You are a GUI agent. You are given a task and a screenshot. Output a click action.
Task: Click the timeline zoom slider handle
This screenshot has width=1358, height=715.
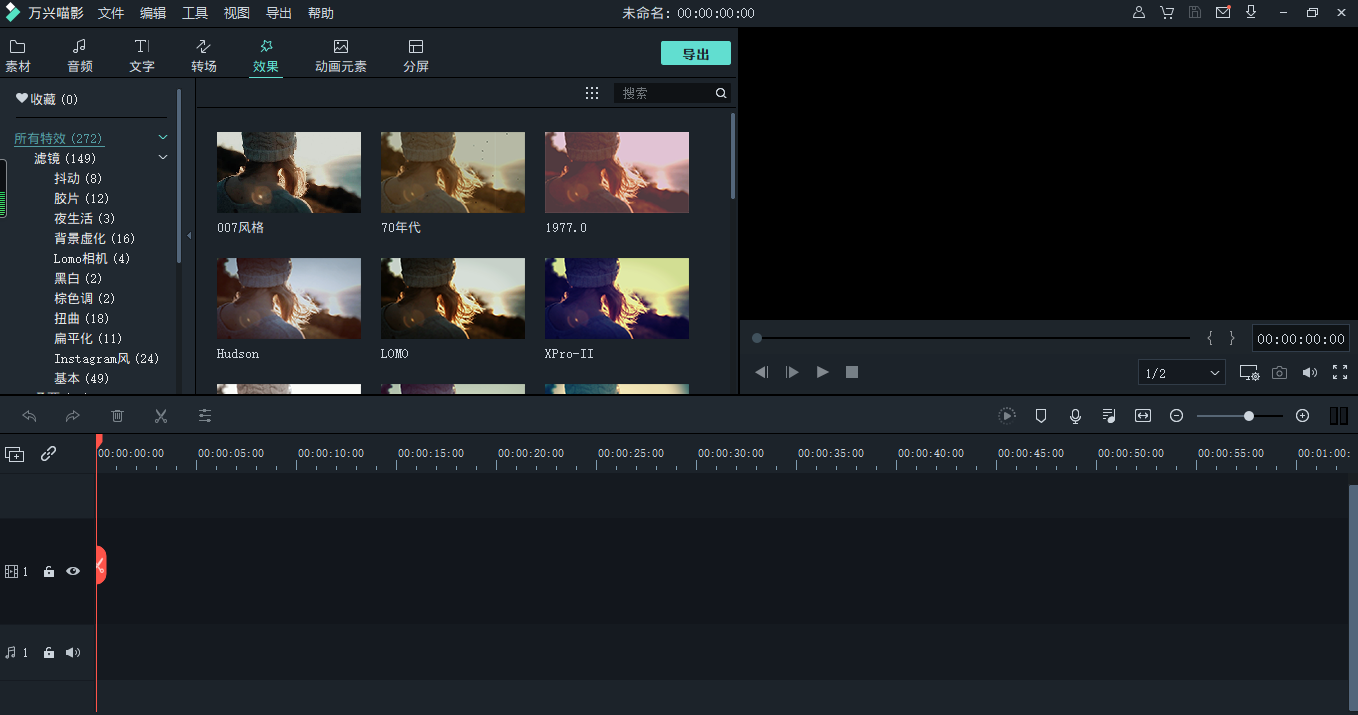click(x=1249, y=416)
